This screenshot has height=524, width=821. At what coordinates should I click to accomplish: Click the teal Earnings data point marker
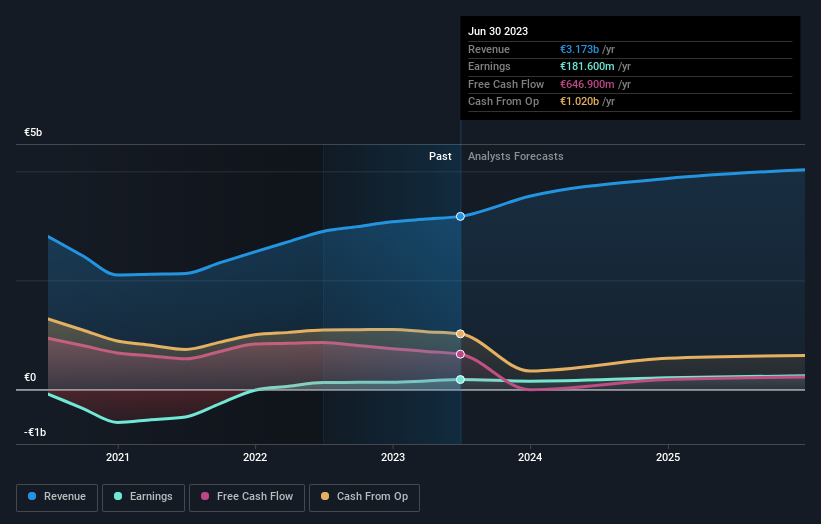pyautogui.click(x=460, y=379)
